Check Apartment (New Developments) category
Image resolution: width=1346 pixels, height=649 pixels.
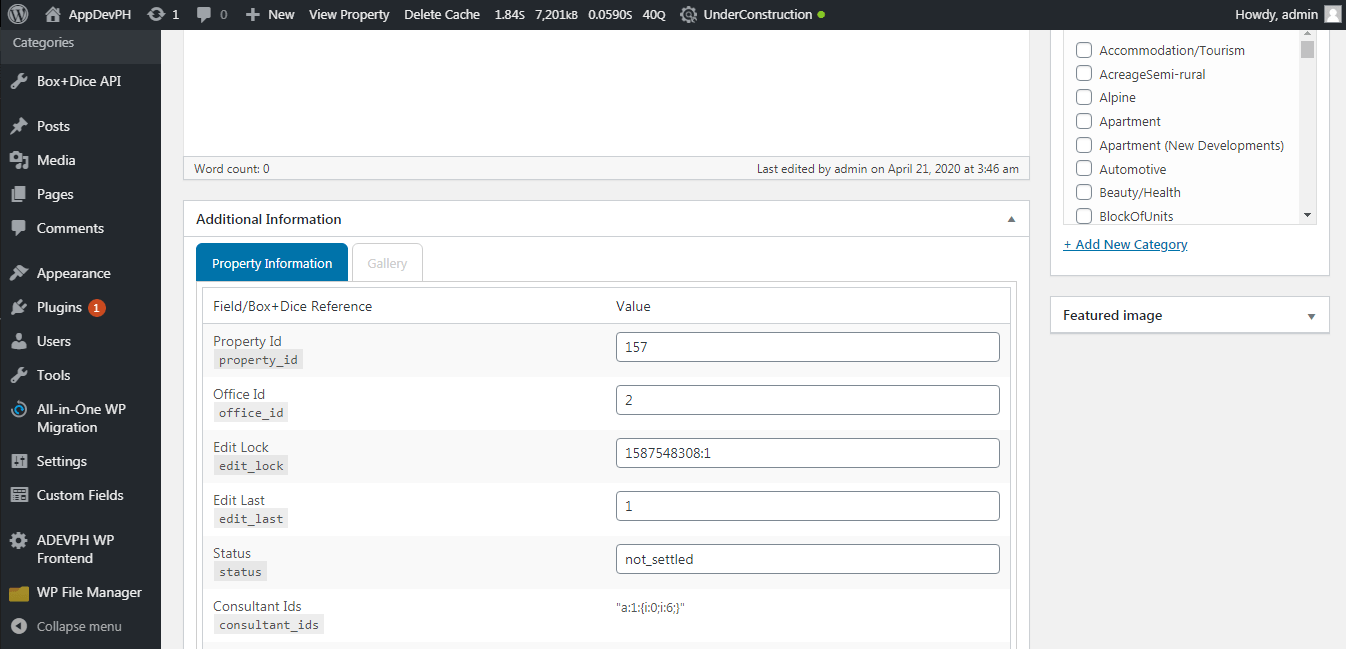coord(1083,145)
